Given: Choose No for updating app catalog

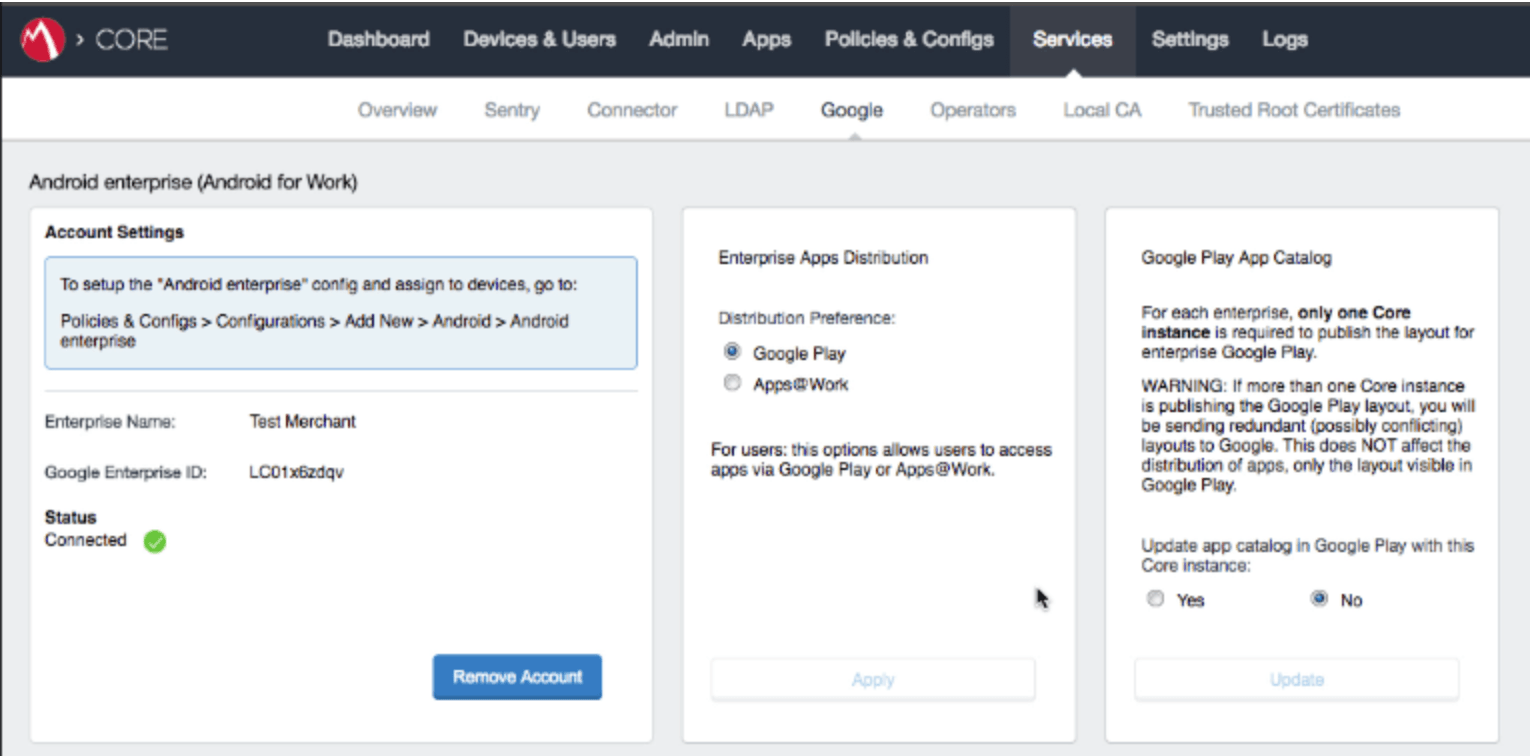Looking at the screenshot, I should pyautogui.click(x=1320, y=599).
